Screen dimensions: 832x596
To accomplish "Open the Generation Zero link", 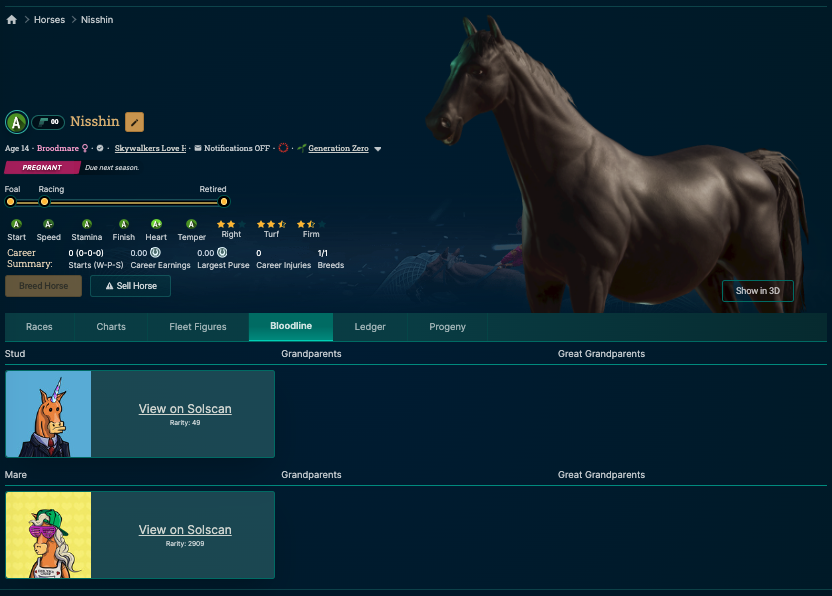I will 339,148.
